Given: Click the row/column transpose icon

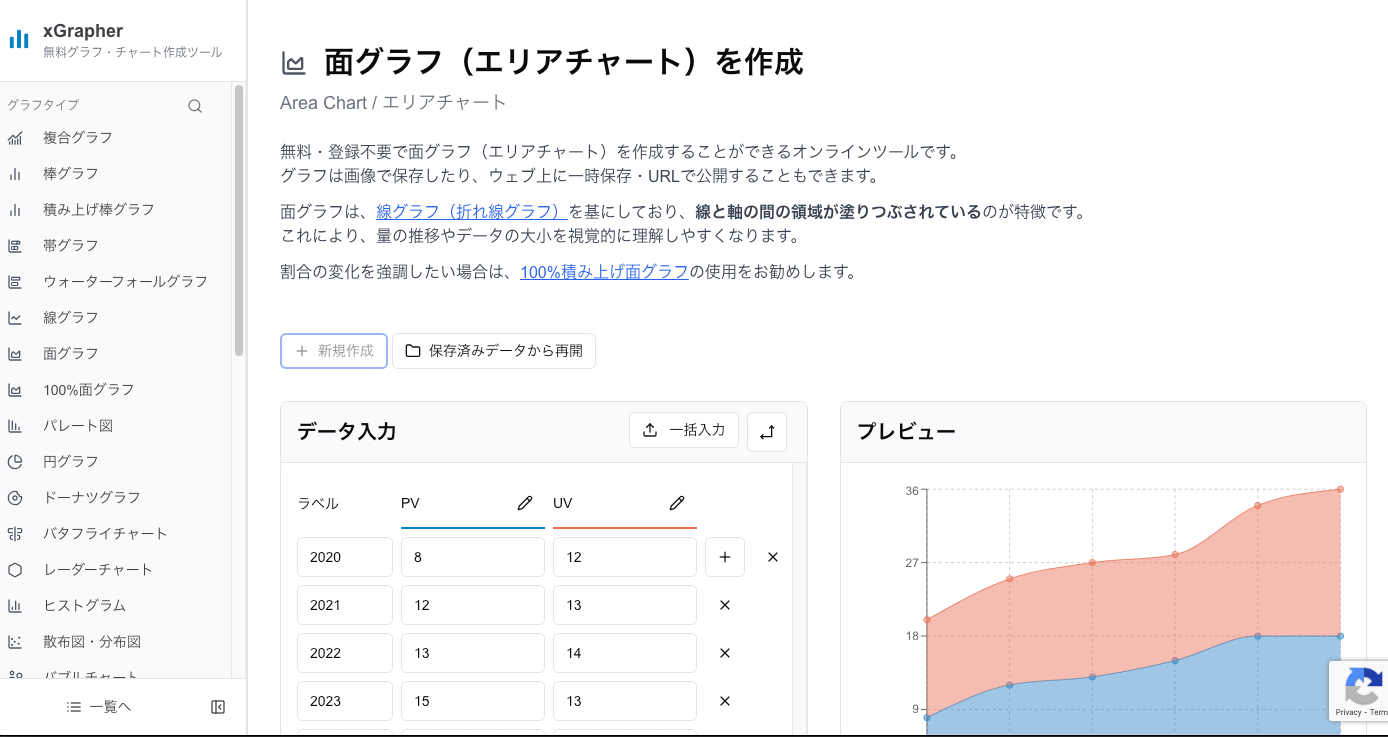Looking at the screenshot, I should coord(766,431).
